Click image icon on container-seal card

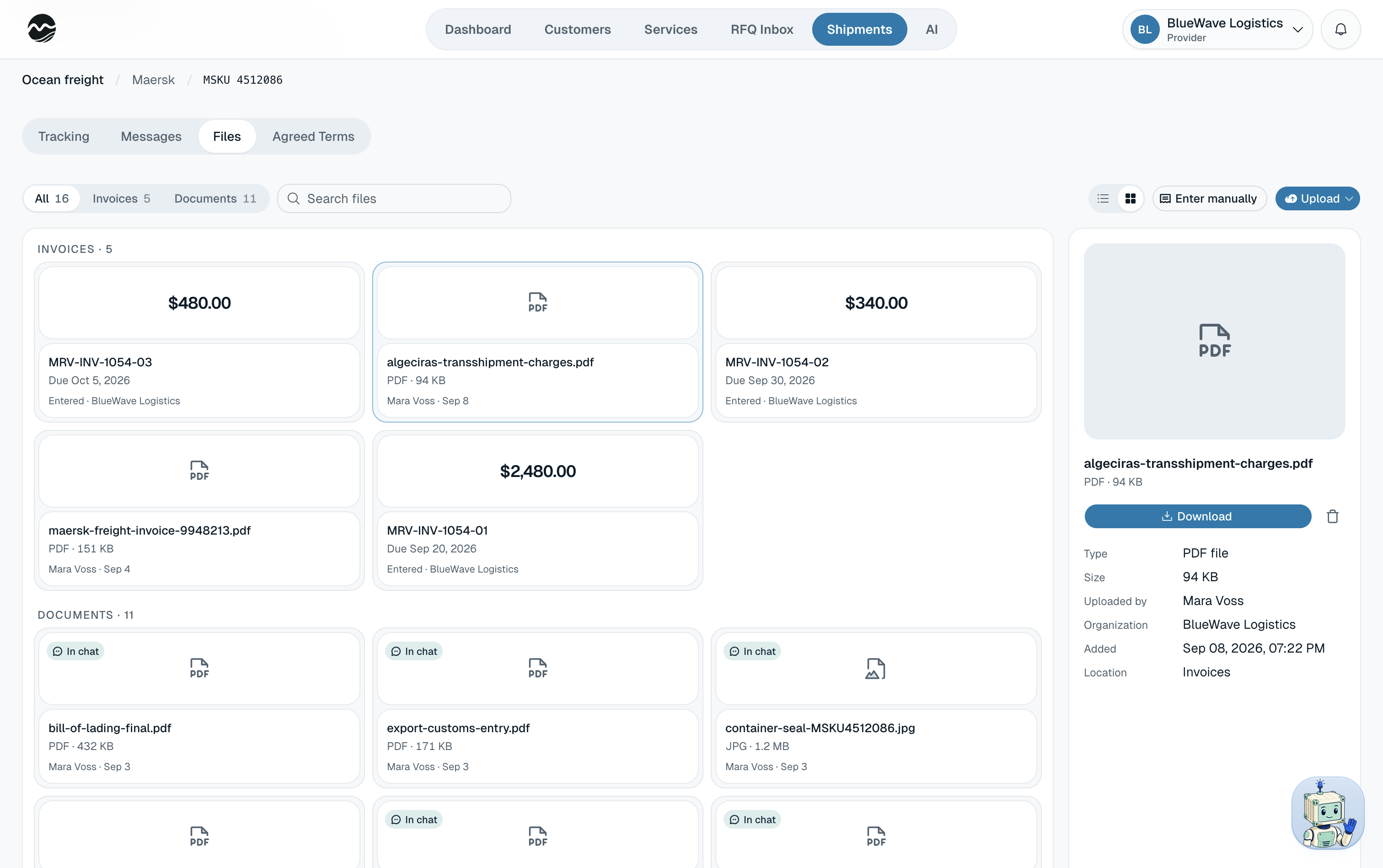875,668
